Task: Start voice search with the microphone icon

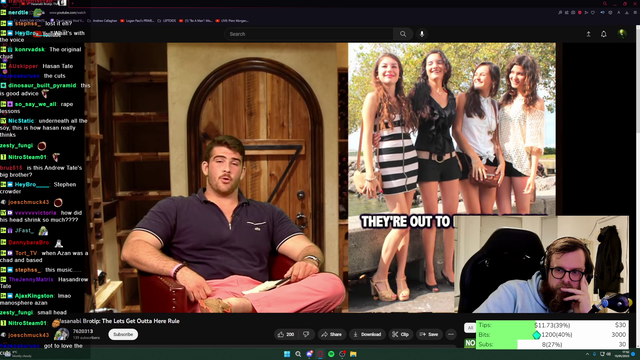Action: click(x=422, y=34)
